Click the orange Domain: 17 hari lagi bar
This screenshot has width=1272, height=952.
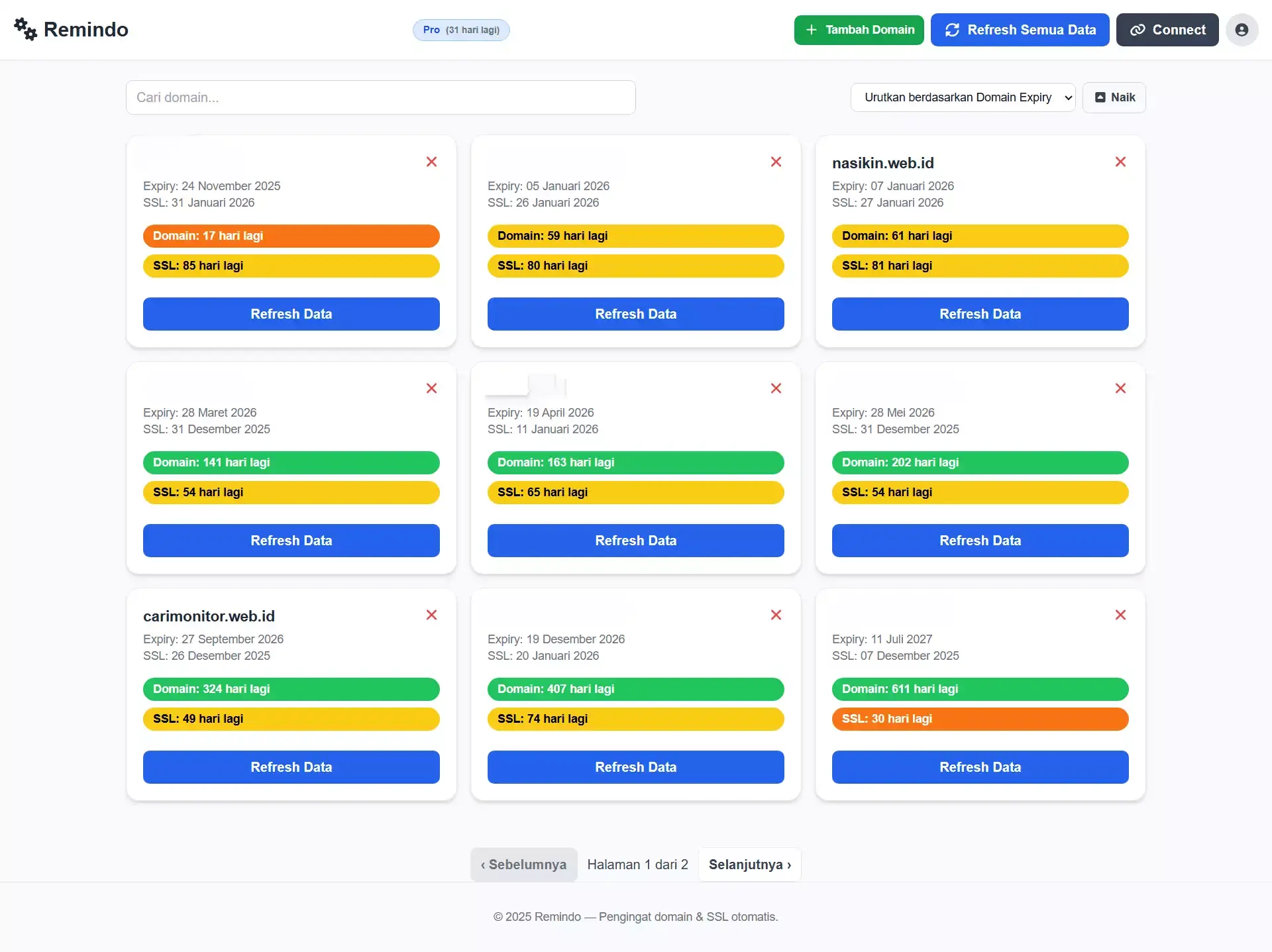[x=291, y=236]
